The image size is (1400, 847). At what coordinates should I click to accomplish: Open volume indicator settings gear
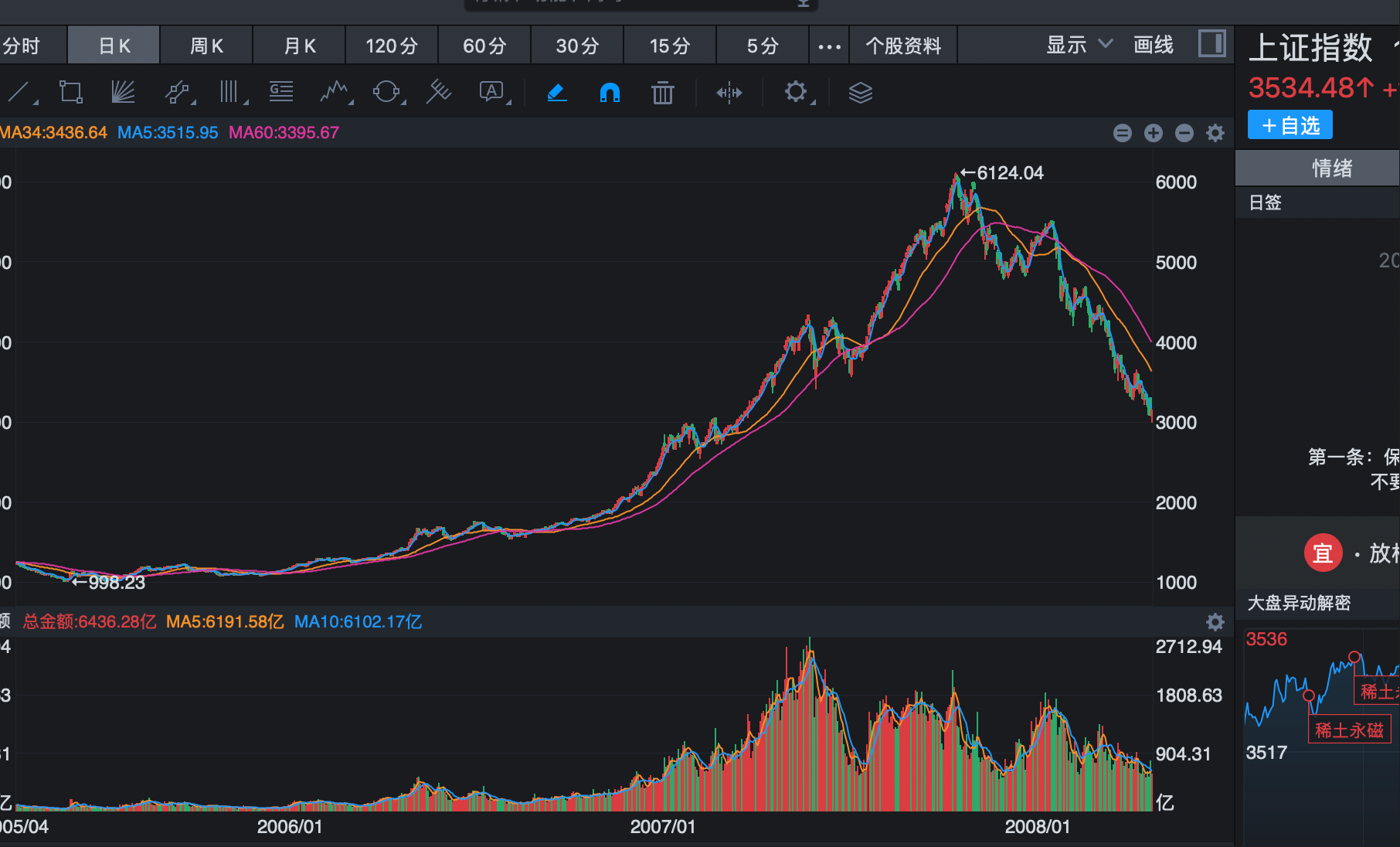coord(1215,622)
